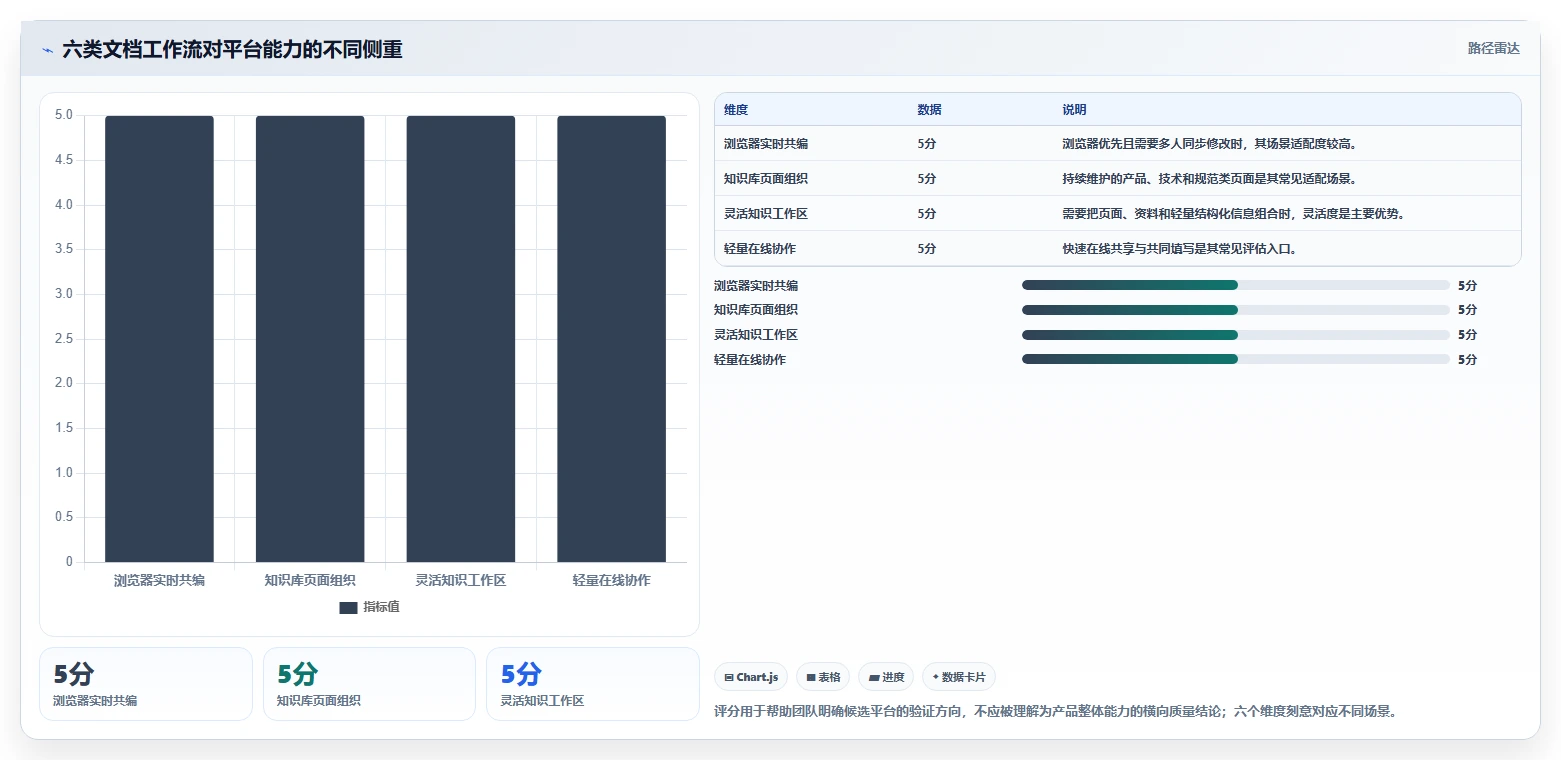
Task: Click the 轻量在线协作 bar in the chart
Action: pos(612,339)
